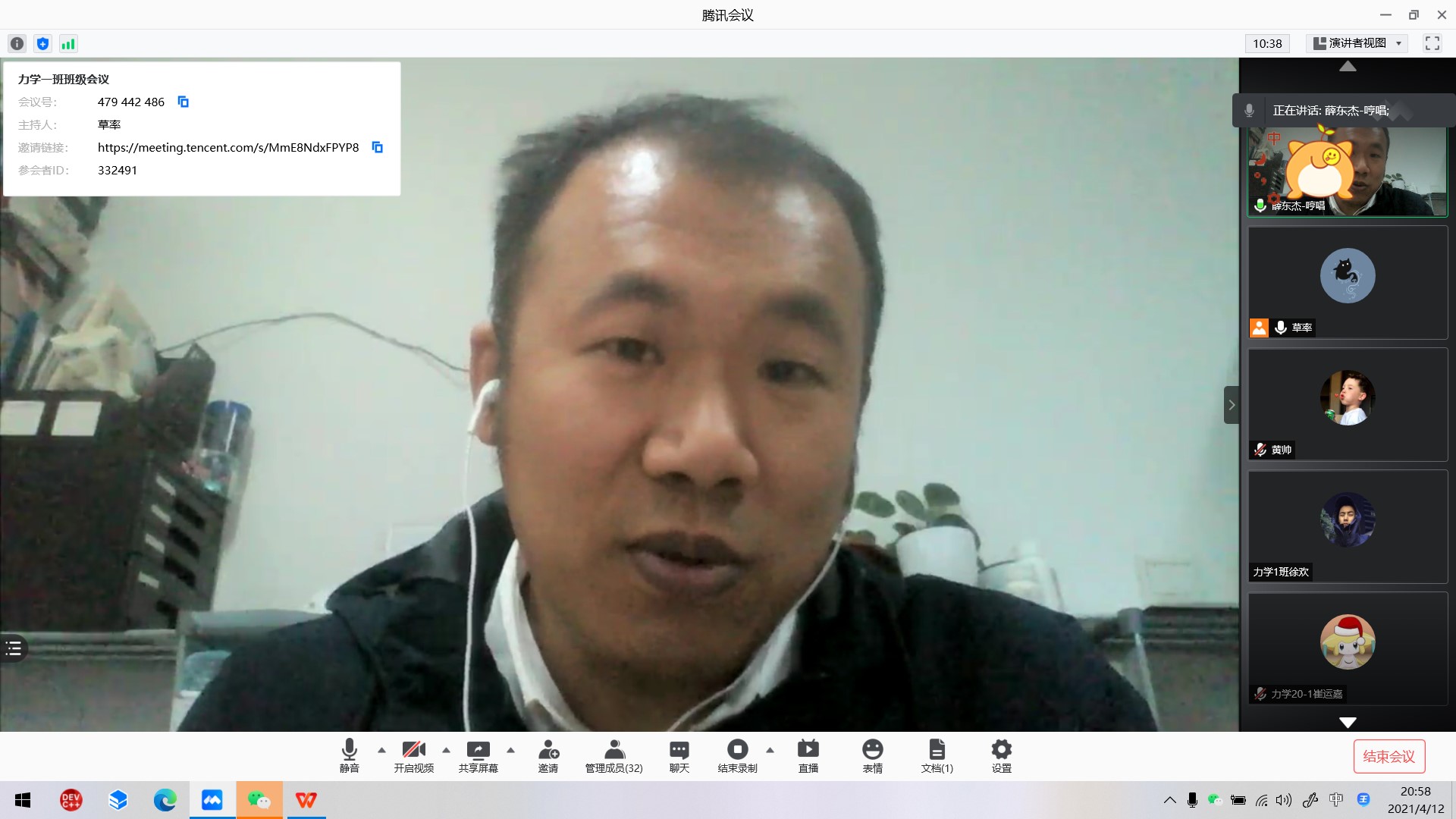Mute the microphone with 静音
Screen dimensions: 1456x819
tap(350, 756)
